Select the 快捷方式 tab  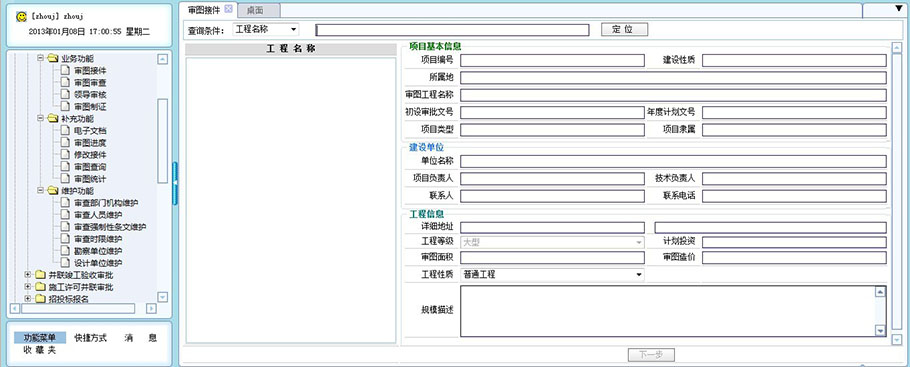91,338
